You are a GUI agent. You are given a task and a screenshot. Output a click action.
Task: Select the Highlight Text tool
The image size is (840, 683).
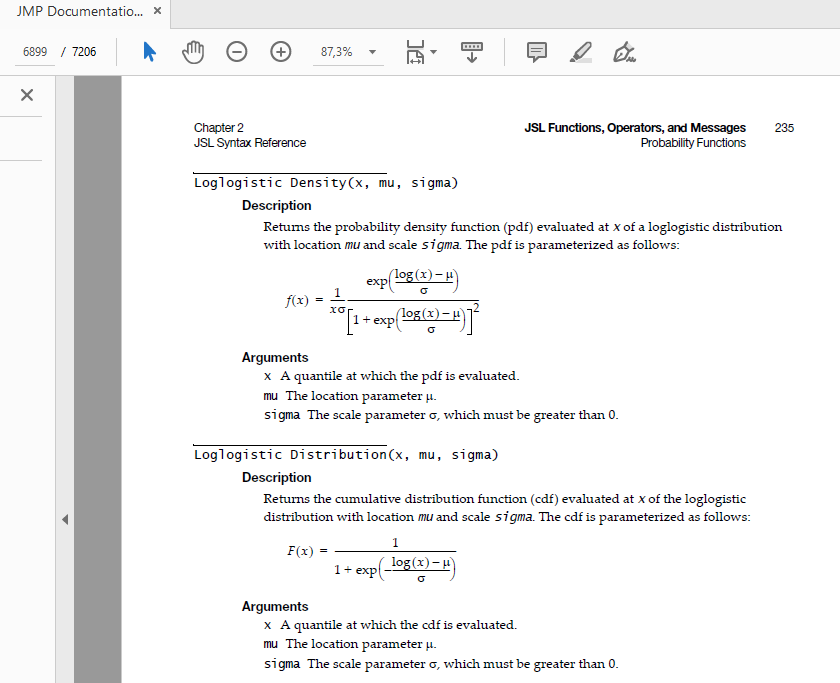click(580, 52)
